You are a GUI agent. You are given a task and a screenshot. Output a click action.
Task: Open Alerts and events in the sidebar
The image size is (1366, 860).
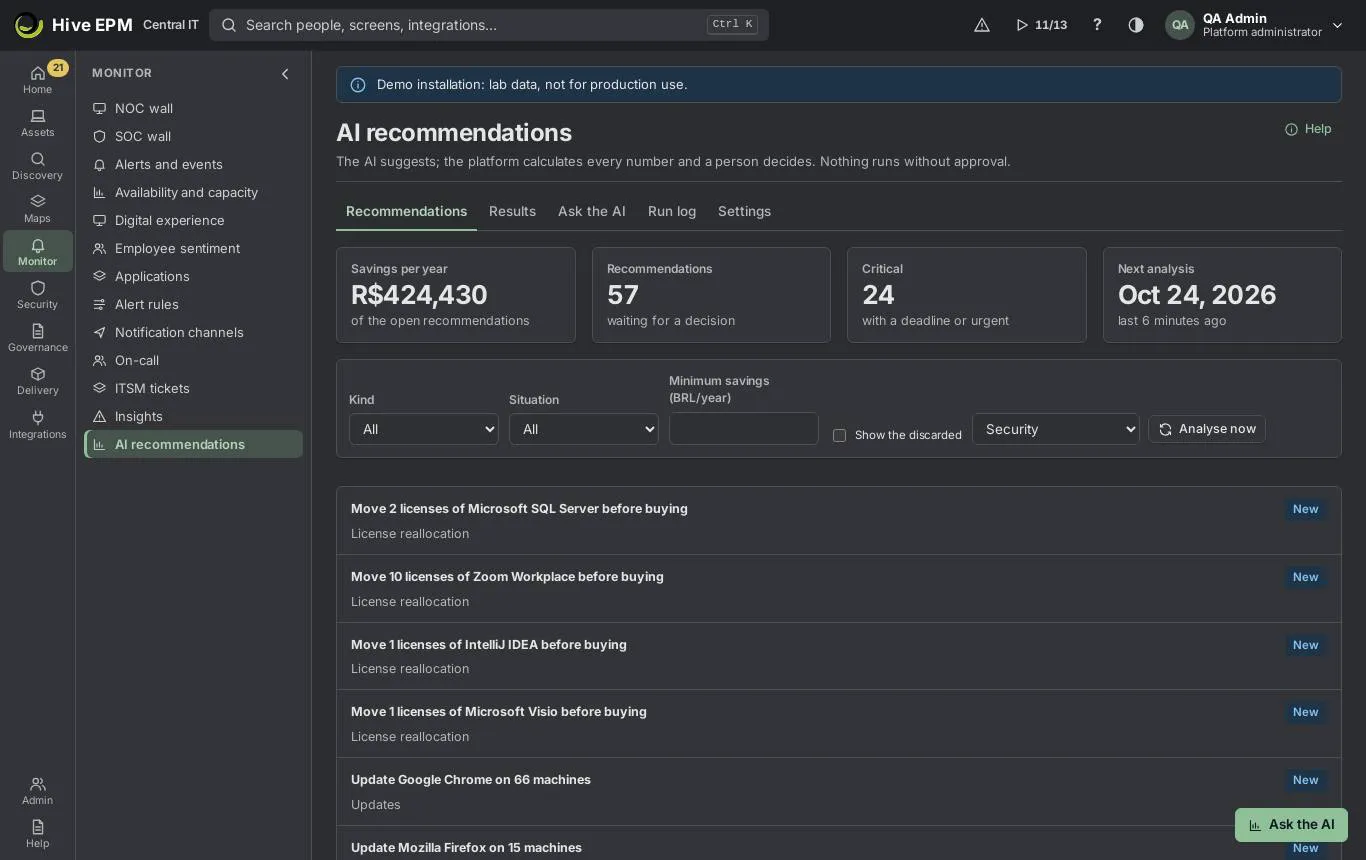(193, 164)
